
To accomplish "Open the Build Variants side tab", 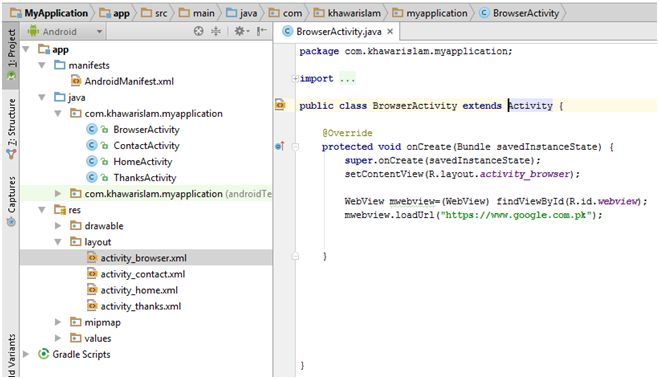I will pos(11,355).
